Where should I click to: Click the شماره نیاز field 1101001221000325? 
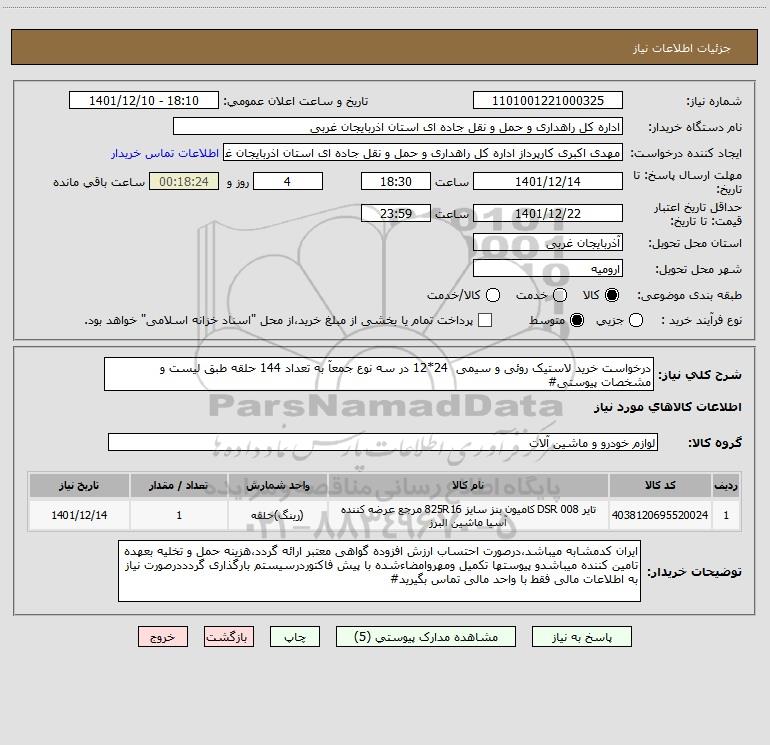coord(548,101)
